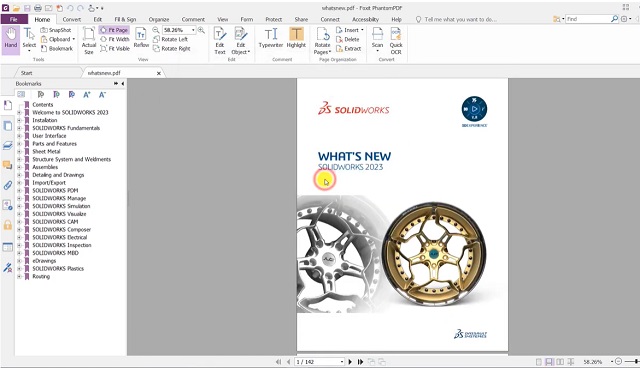Open the Parts and Features bookmark

(54, 144)
